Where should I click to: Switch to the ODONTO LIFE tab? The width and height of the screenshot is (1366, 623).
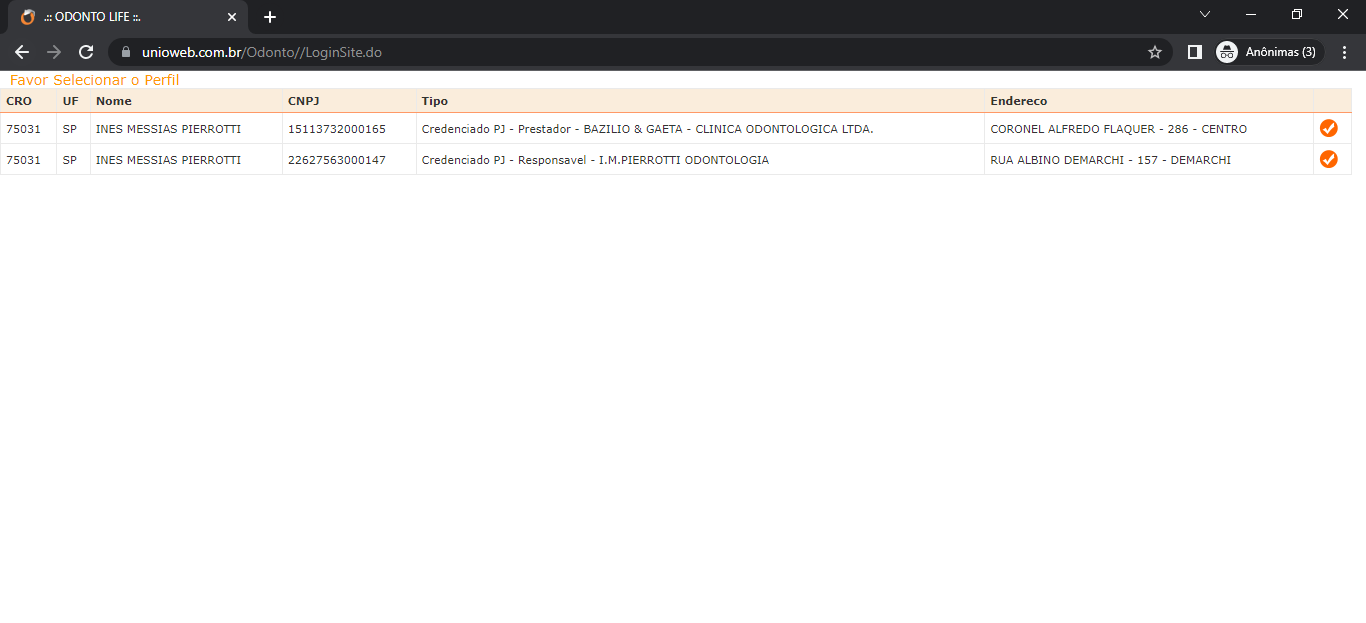[128, 17]
